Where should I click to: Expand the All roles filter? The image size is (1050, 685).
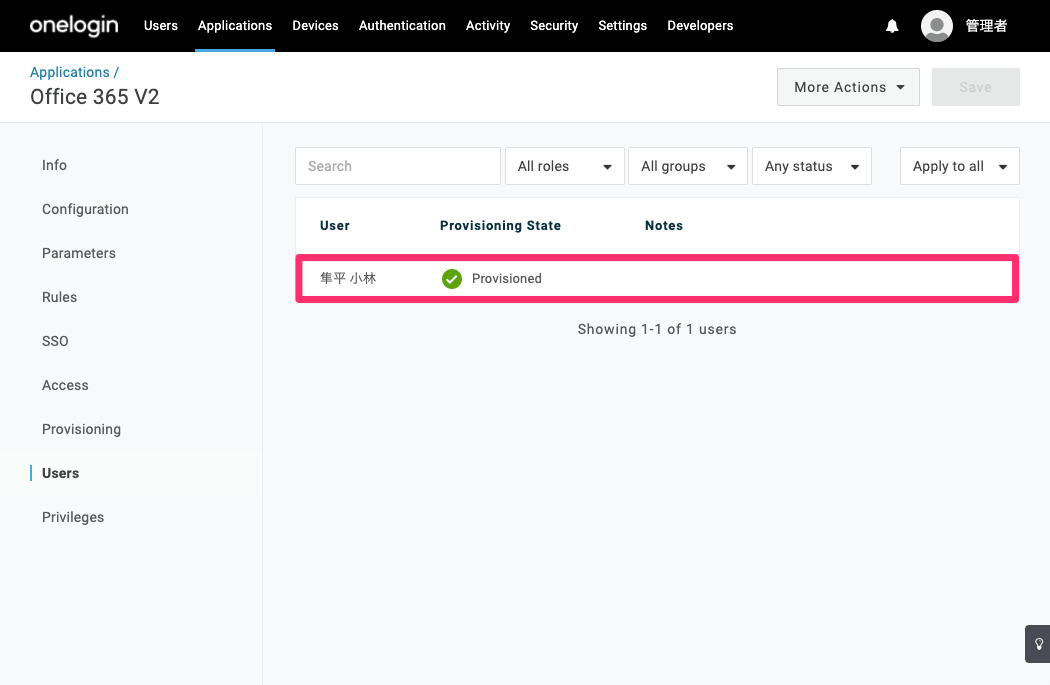coord(565,166)
